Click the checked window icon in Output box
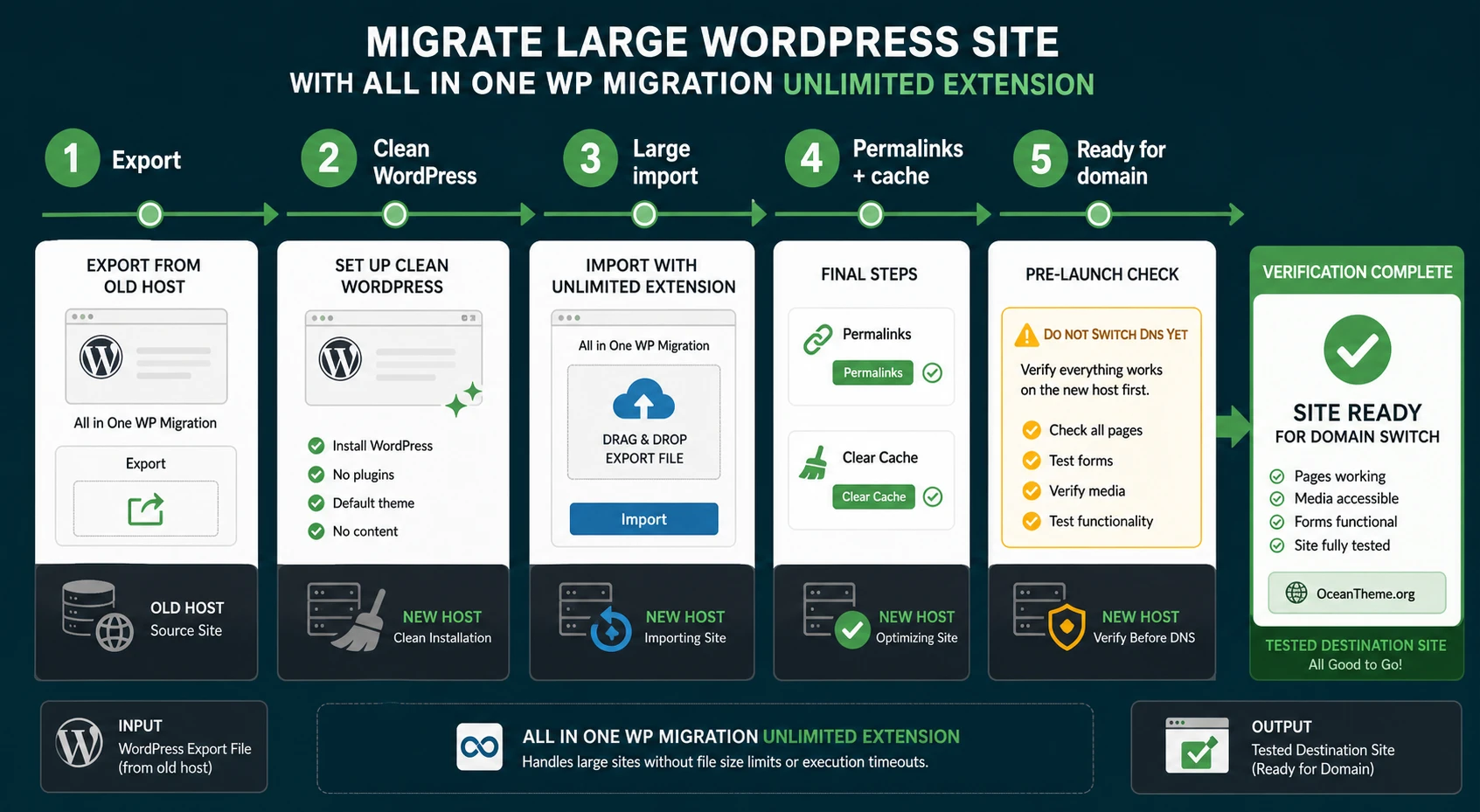Screen dimensions: 1480x812 1197,746
